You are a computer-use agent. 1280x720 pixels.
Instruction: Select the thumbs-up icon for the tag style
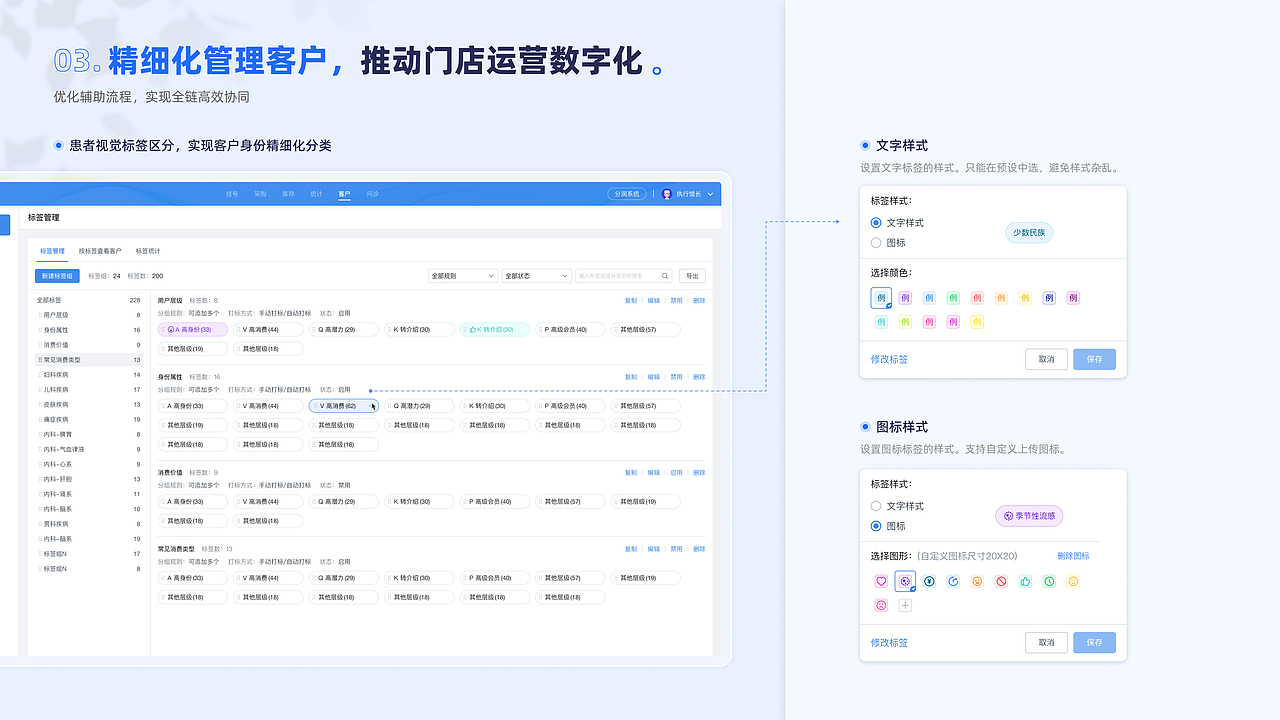click(x=1025, y=580)
